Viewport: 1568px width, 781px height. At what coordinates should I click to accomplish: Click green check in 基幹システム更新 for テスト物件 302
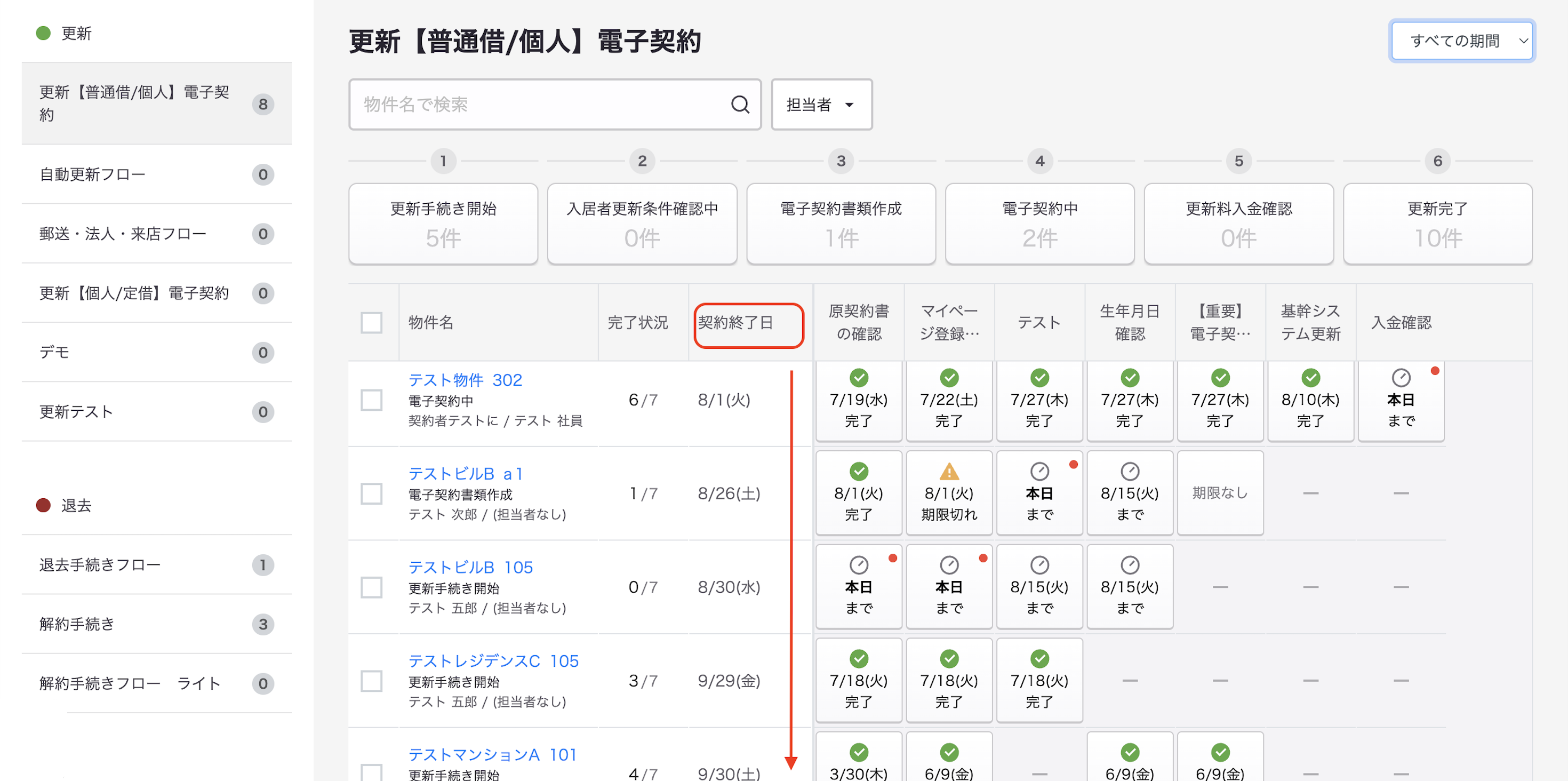coord(1310,377)
